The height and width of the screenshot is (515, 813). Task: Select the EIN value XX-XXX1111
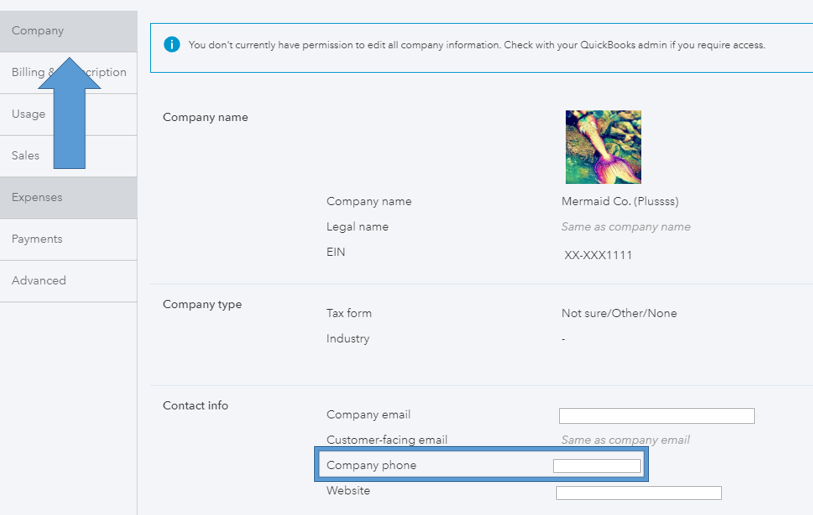point(598,255)
